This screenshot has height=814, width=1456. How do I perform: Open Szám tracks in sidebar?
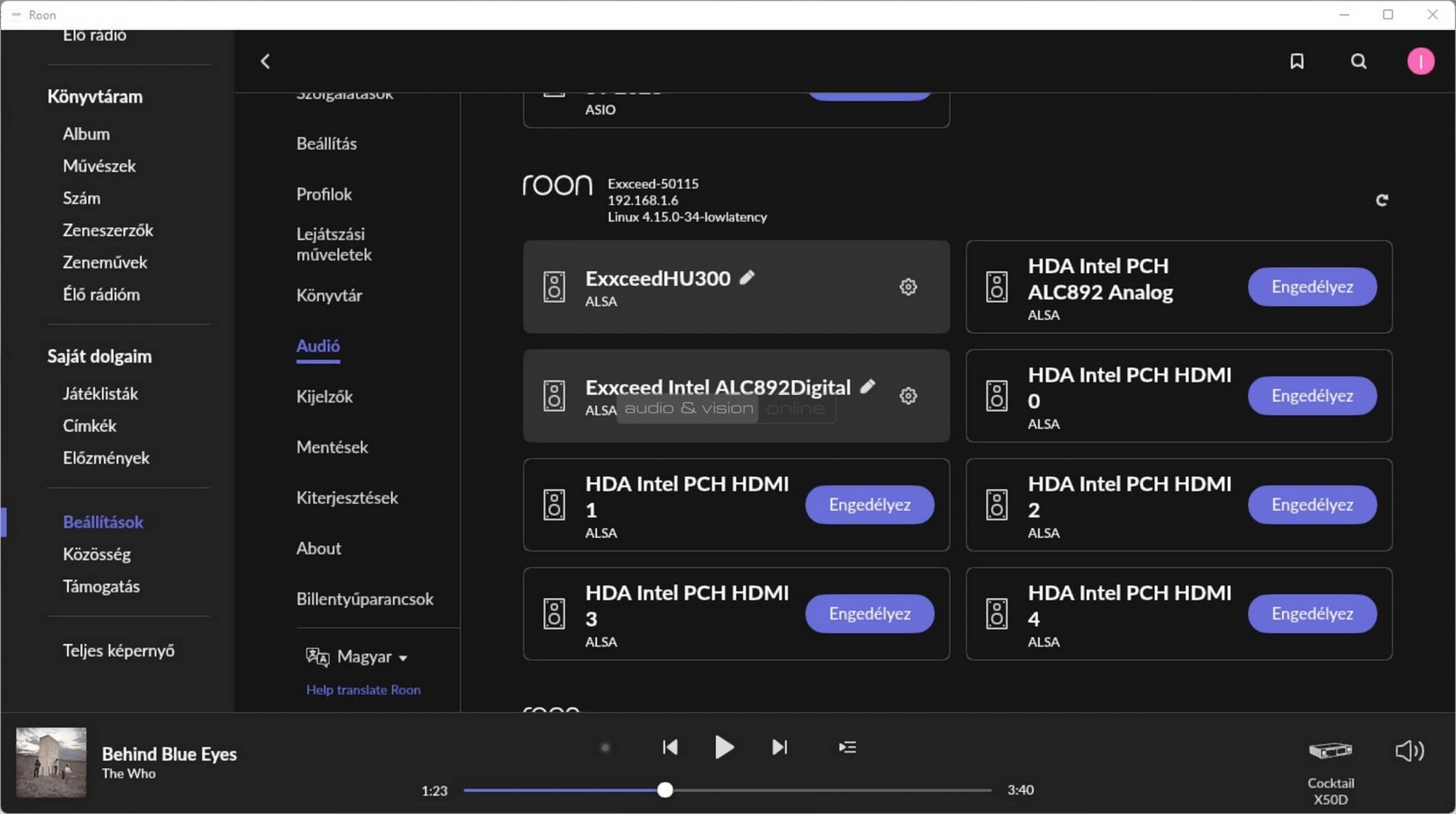click(x=82, y=198)
